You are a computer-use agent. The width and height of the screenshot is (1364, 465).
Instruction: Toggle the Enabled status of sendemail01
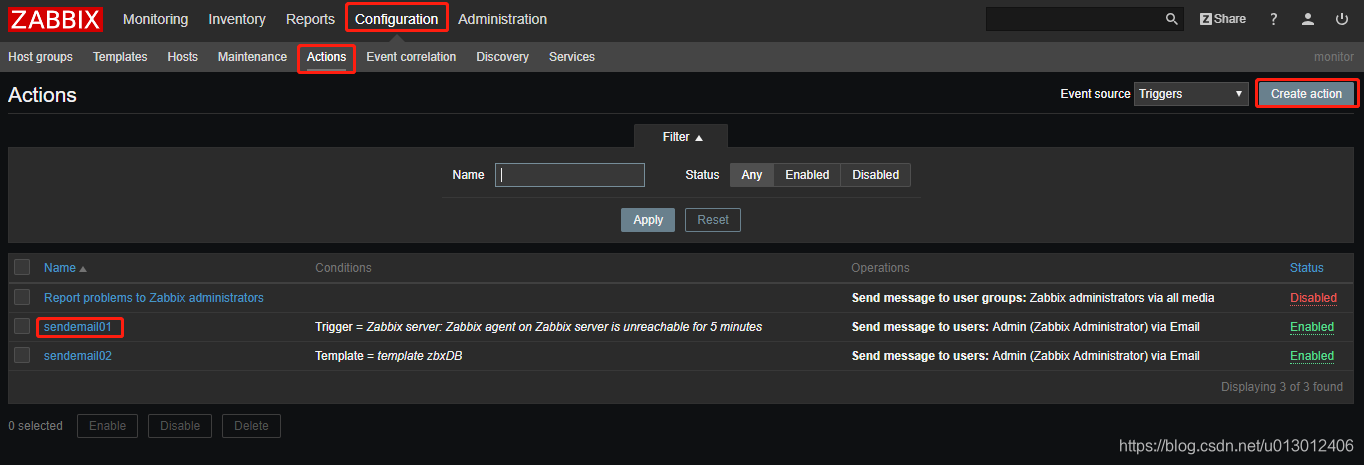click(x=1312, y=327)
